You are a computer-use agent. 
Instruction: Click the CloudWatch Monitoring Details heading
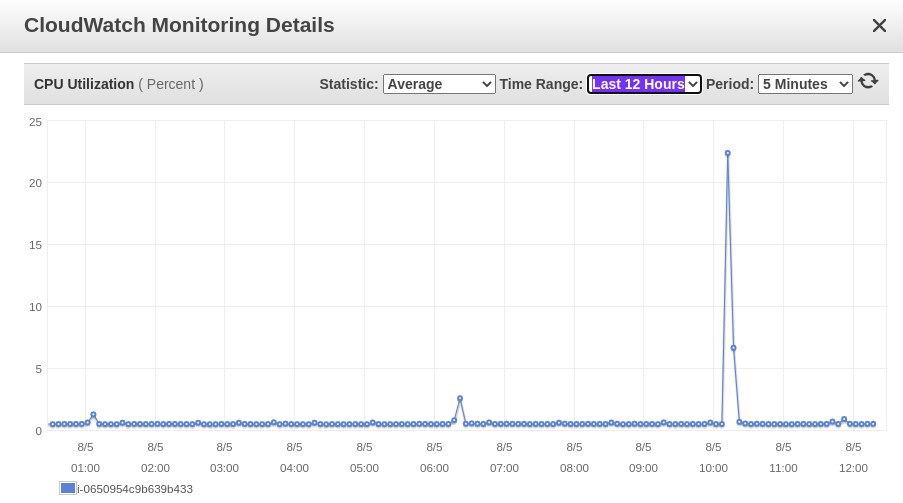click(179, 25)
